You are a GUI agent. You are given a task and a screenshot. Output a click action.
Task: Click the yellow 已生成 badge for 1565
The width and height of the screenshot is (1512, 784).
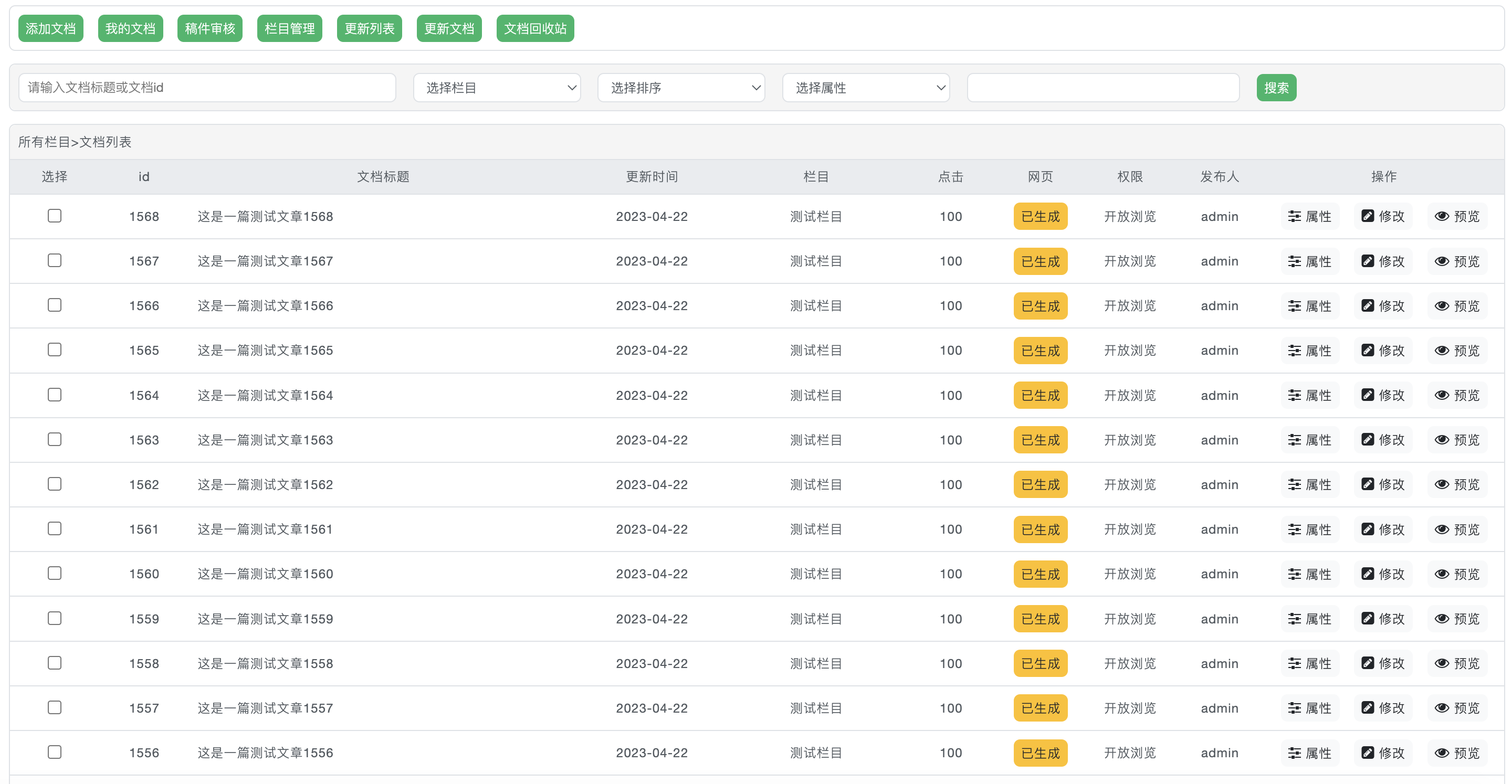click(1040, 351)
